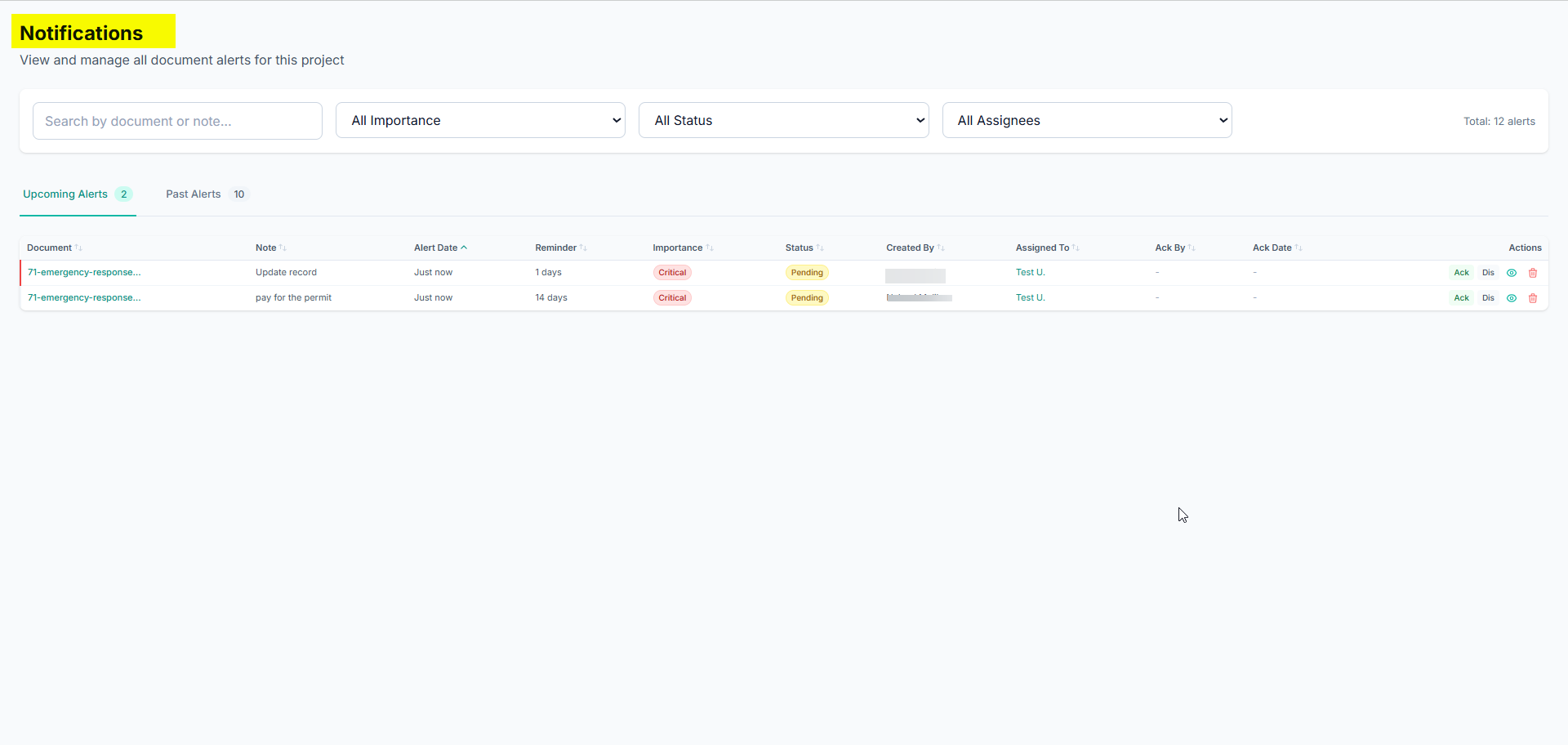Select the 'Update record' note text
This screenshot has width=1568, height=745.
pos(286,273)
